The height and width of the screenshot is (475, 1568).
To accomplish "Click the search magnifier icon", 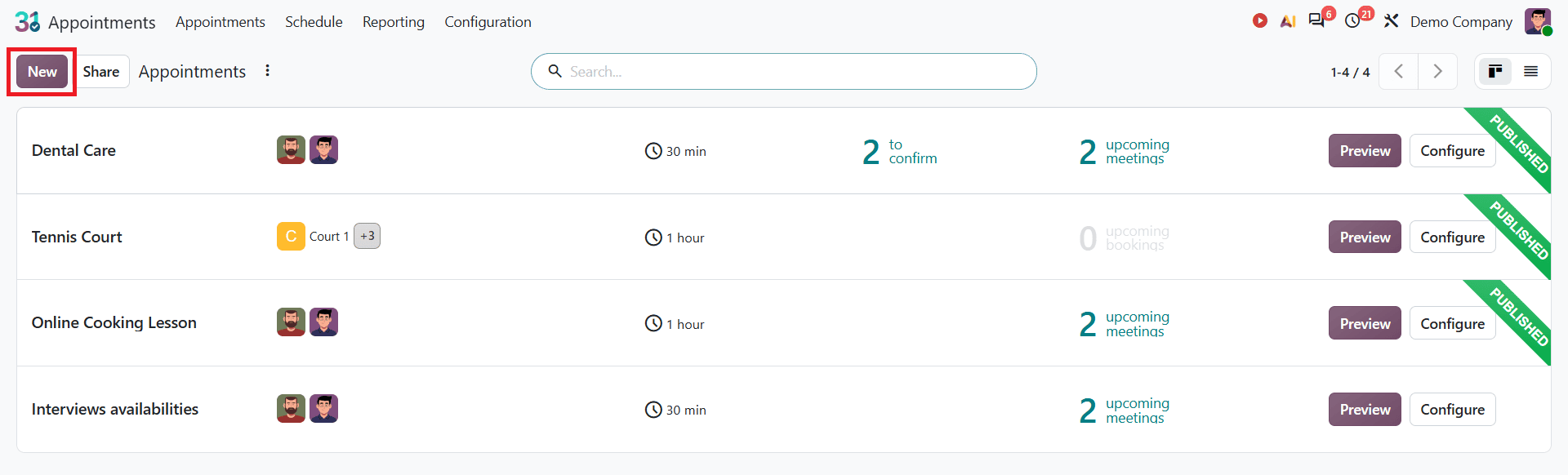I will tap(555, 71).
